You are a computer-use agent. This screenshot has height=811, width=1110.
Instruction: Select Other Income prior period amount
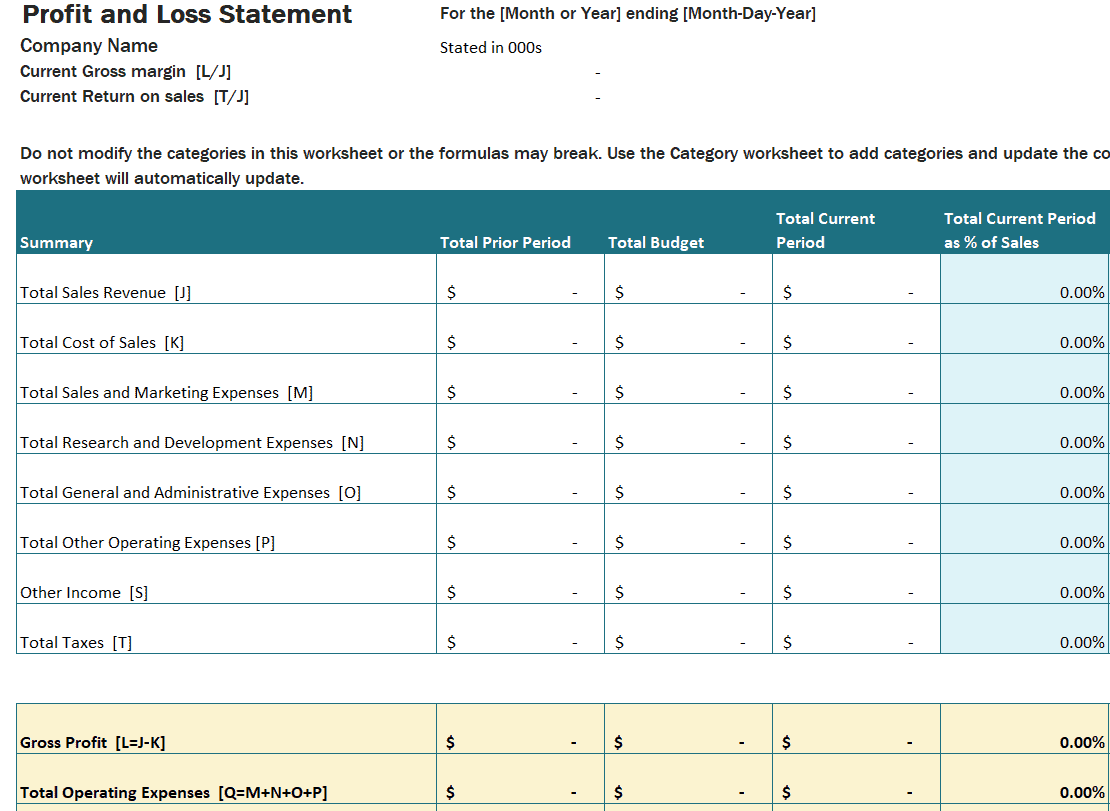[x=520, y=579]
